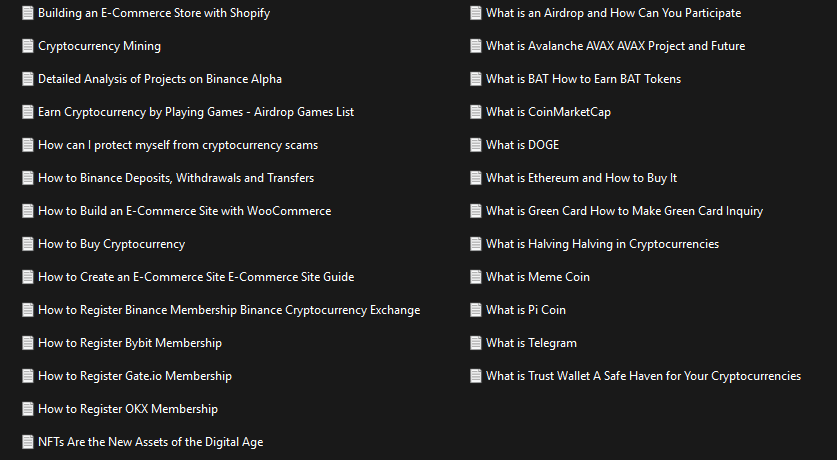The height and width of the screenshot is (460, 837).
Task: Select icon next to How to Register OKX Membership
Action: pos(28,409)
